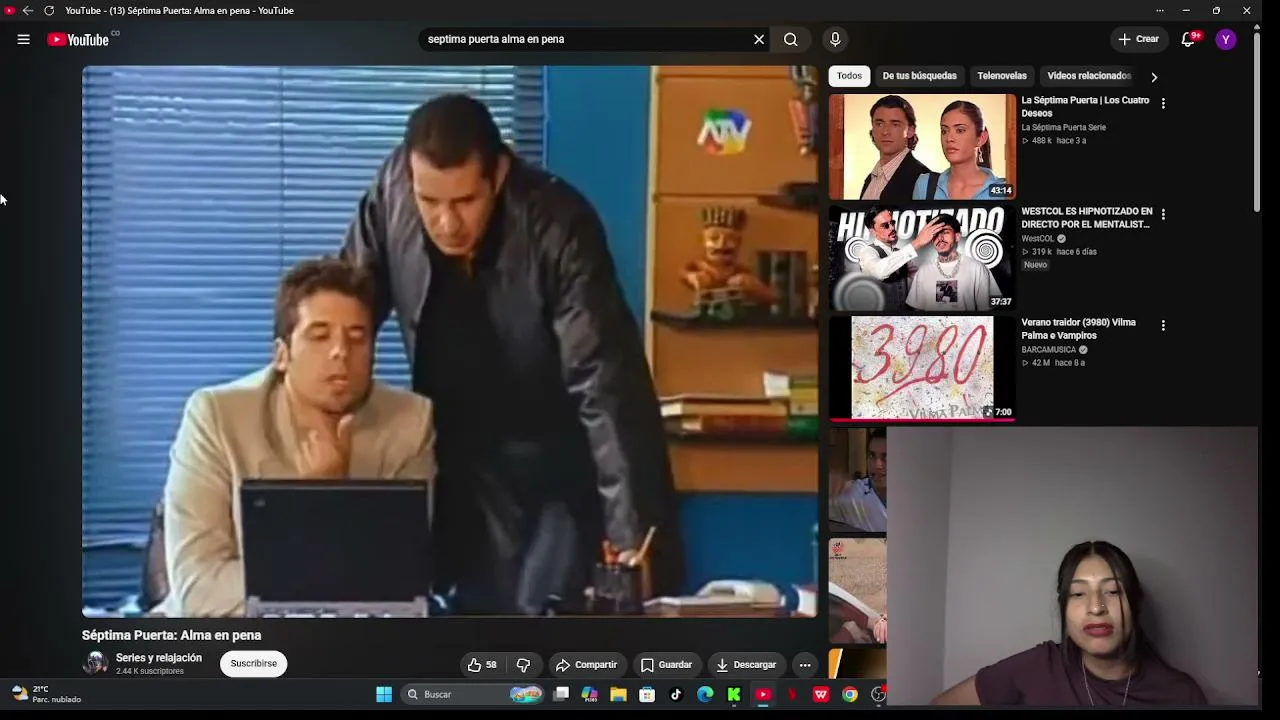
Task: Reload the page
Action: tap(49, 11)
